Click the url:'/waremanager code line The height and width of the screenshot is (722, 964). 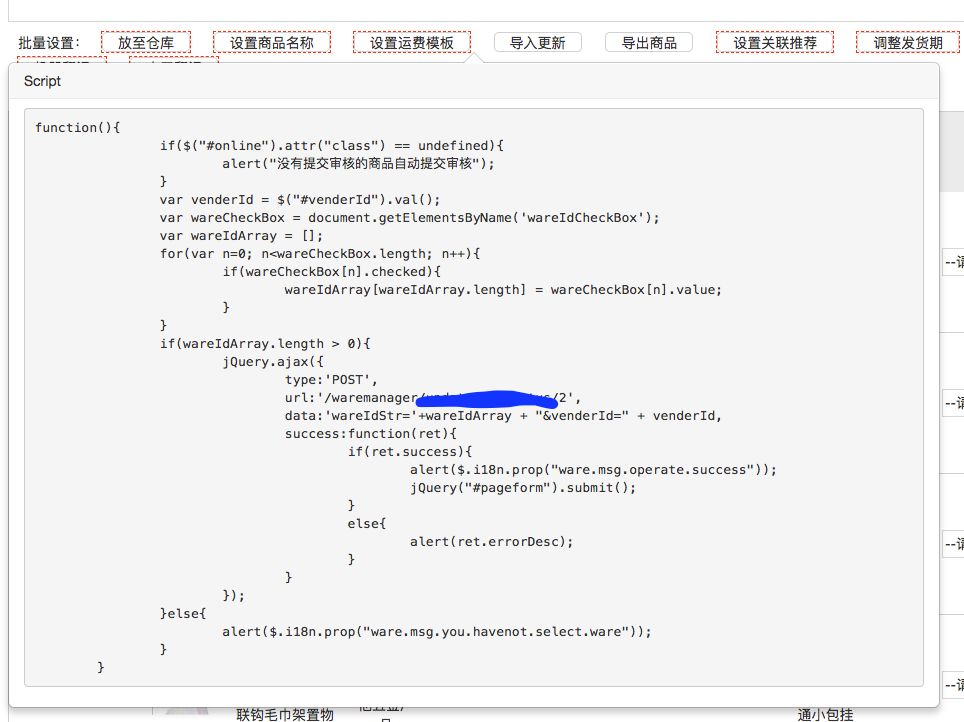coord(432,398)
